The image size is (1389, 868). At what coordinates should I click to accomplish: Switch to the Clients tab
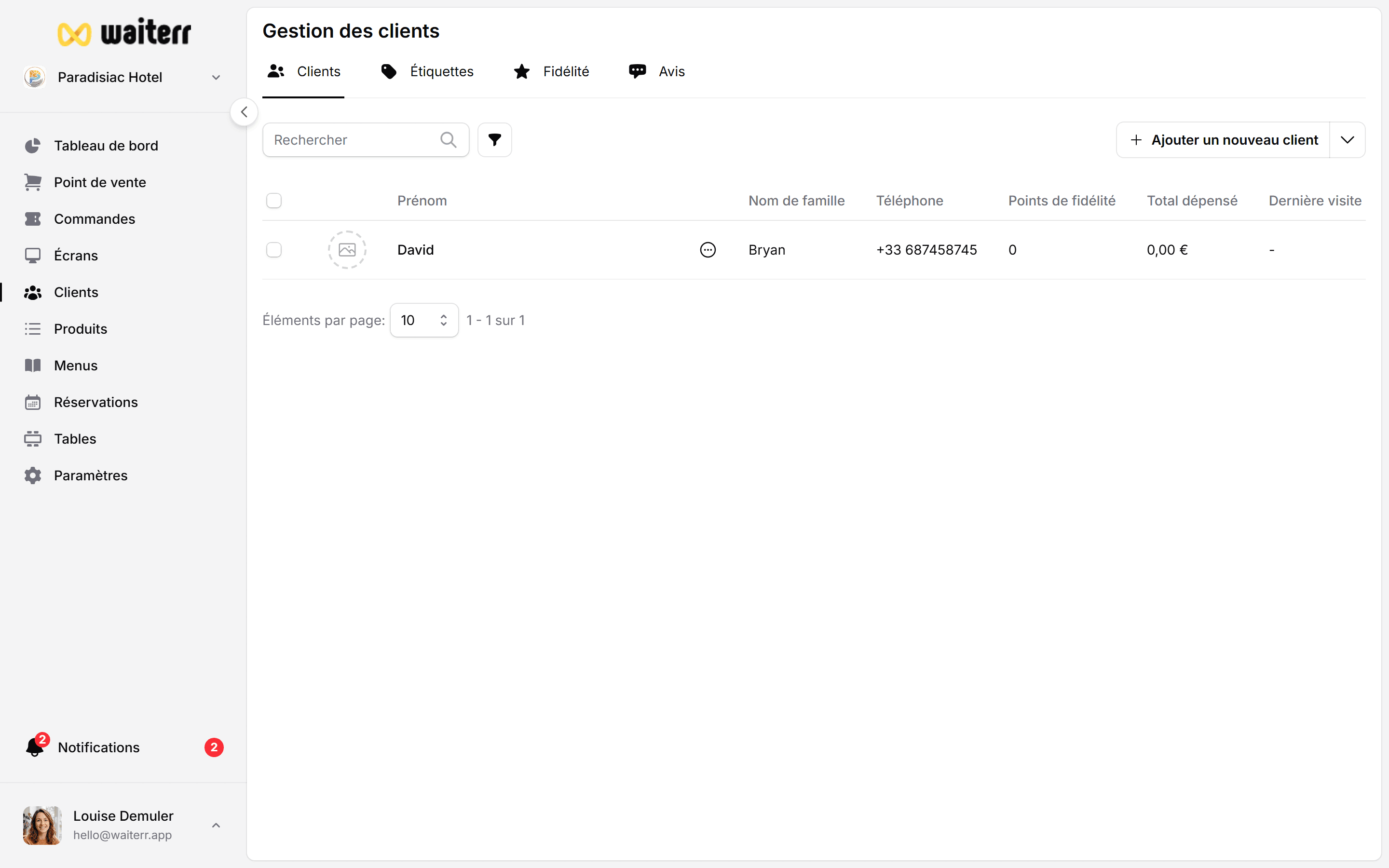pyautogui.click(x=304, y=71)
